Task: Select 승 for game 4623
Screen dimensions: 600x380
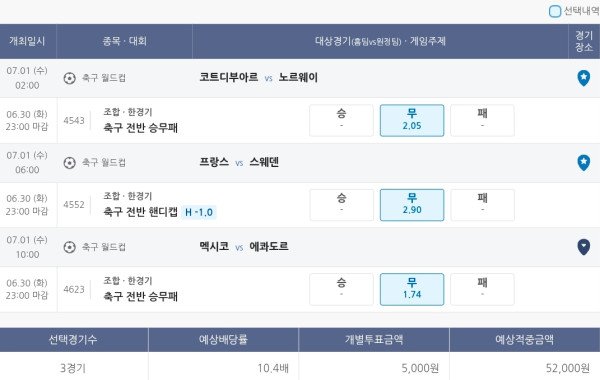Action: 341,289
